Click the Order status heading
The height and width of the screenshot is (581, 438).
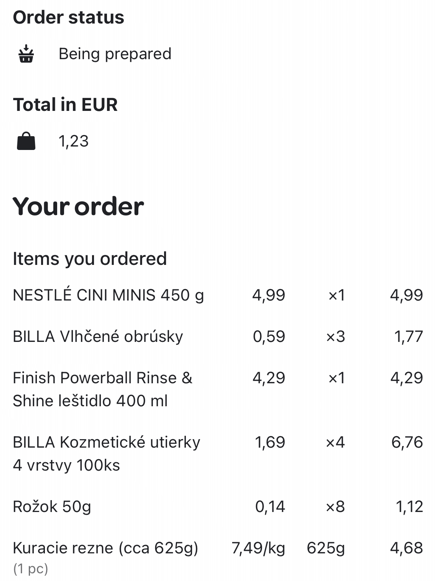click(x=69, y=17)
